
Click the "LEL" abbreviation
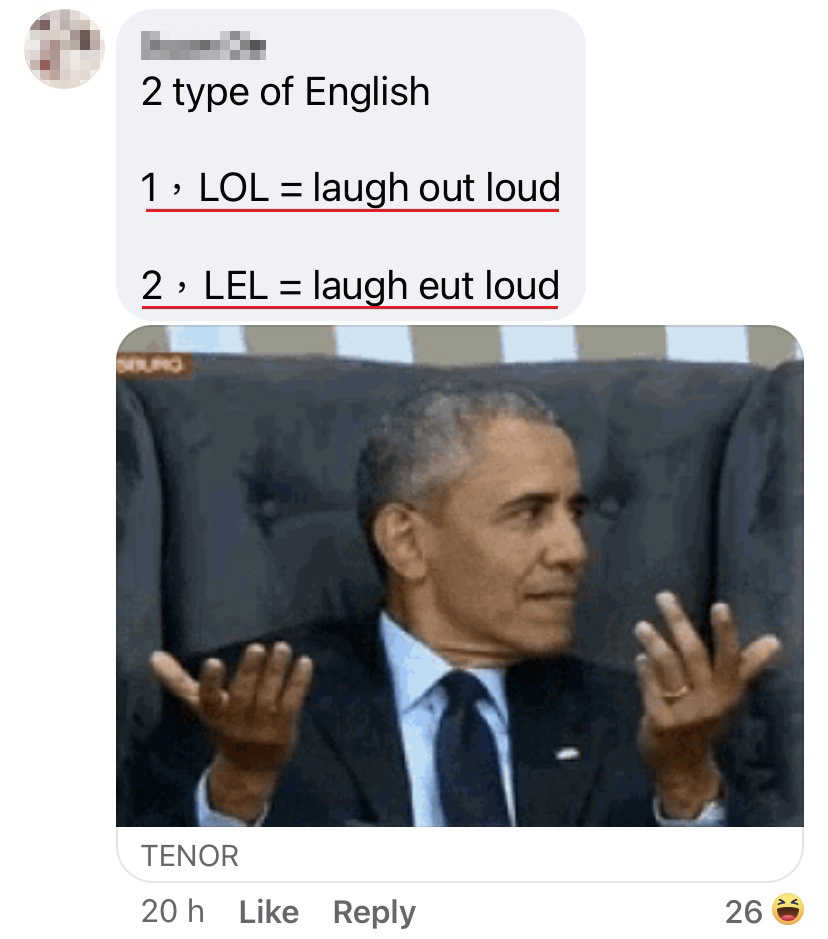(236, 285)
